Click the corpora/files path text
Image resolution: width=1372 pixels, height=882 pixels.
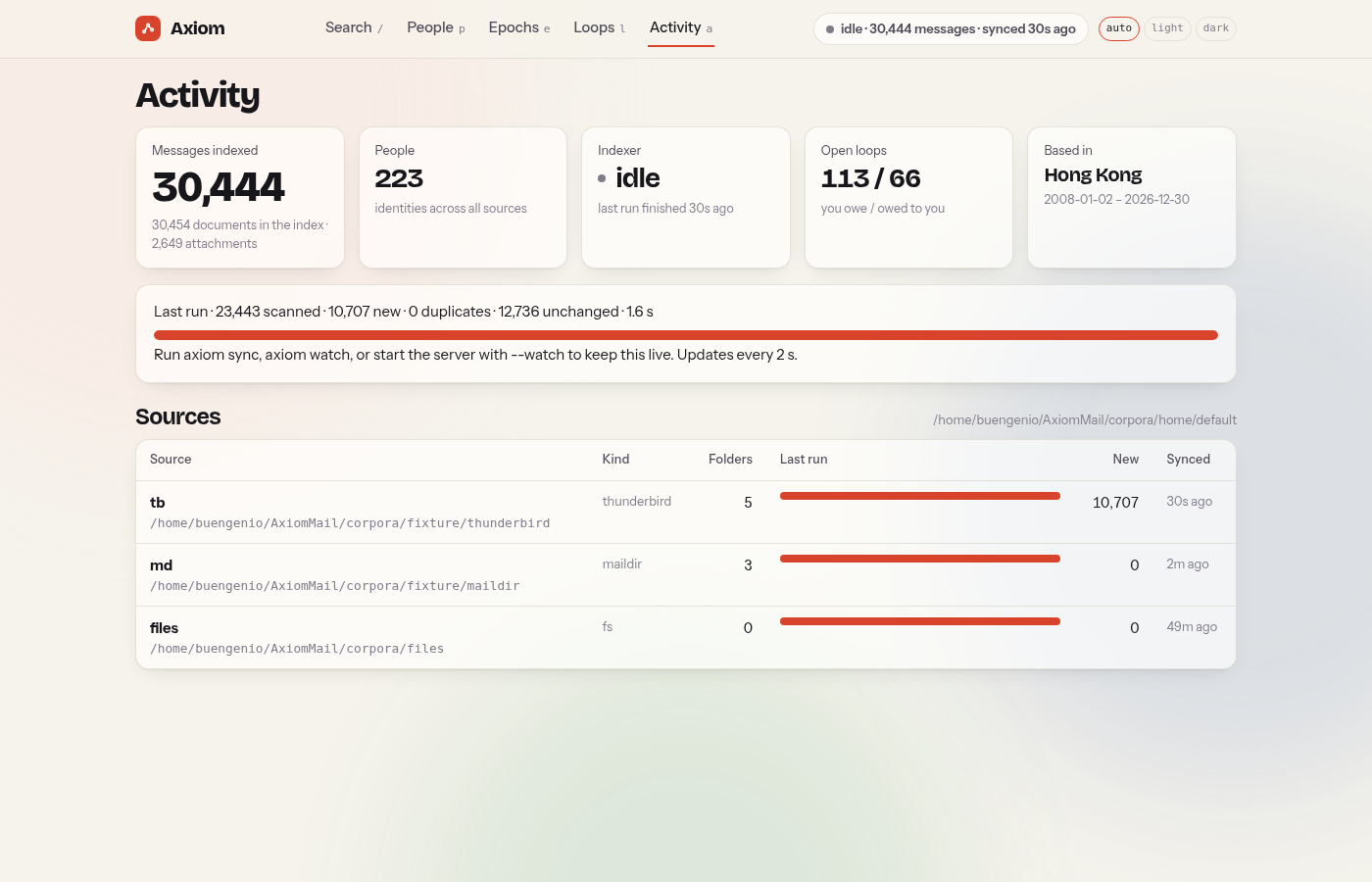coord(297,649)
